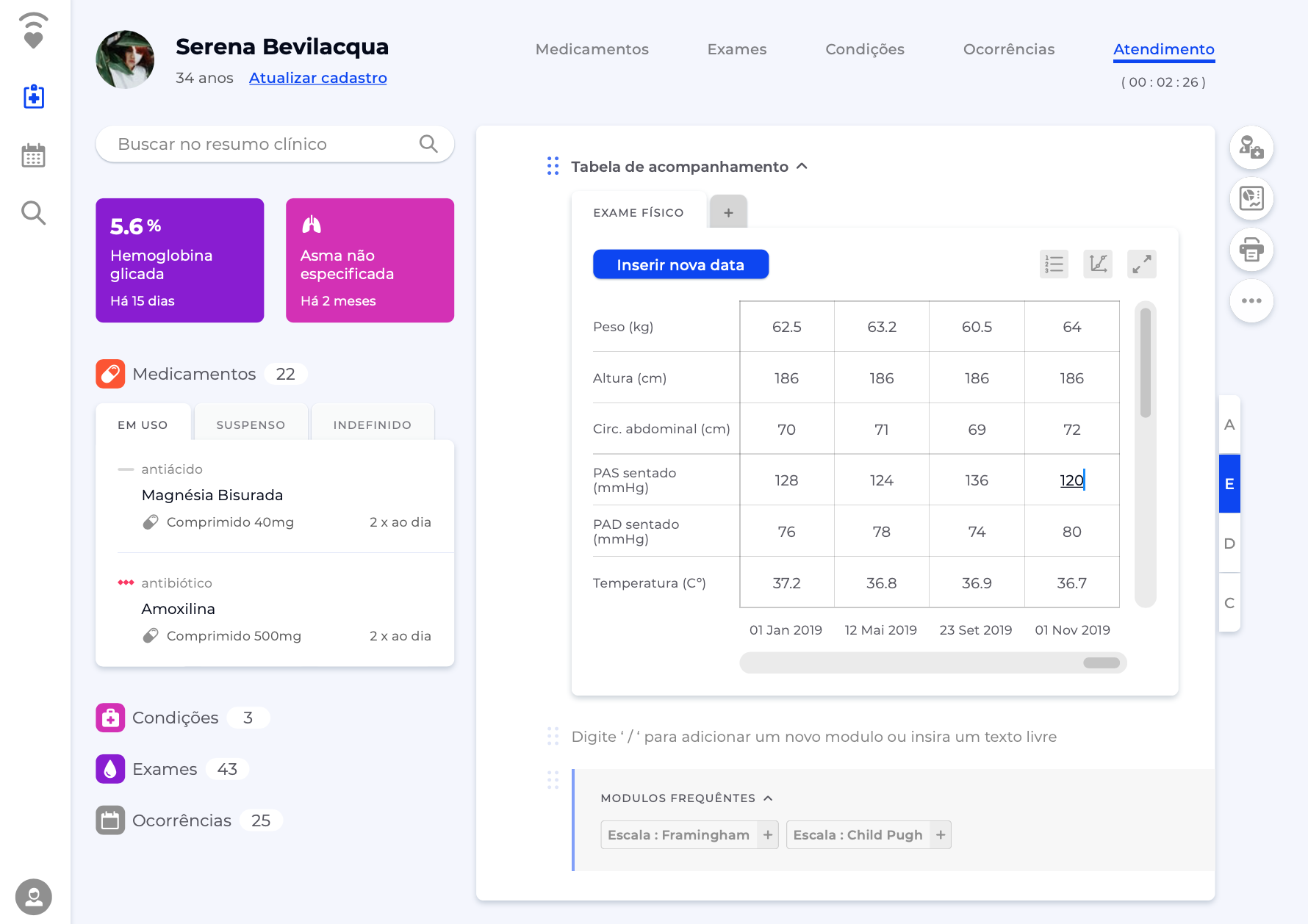Select side index letter A
Viewport: 1308px width, 924px height.
coord(1229,425)
